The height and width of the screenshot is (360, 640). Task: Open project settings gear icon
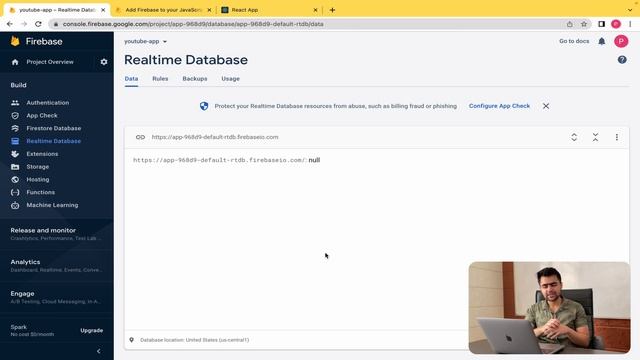[x=104, y=62]
